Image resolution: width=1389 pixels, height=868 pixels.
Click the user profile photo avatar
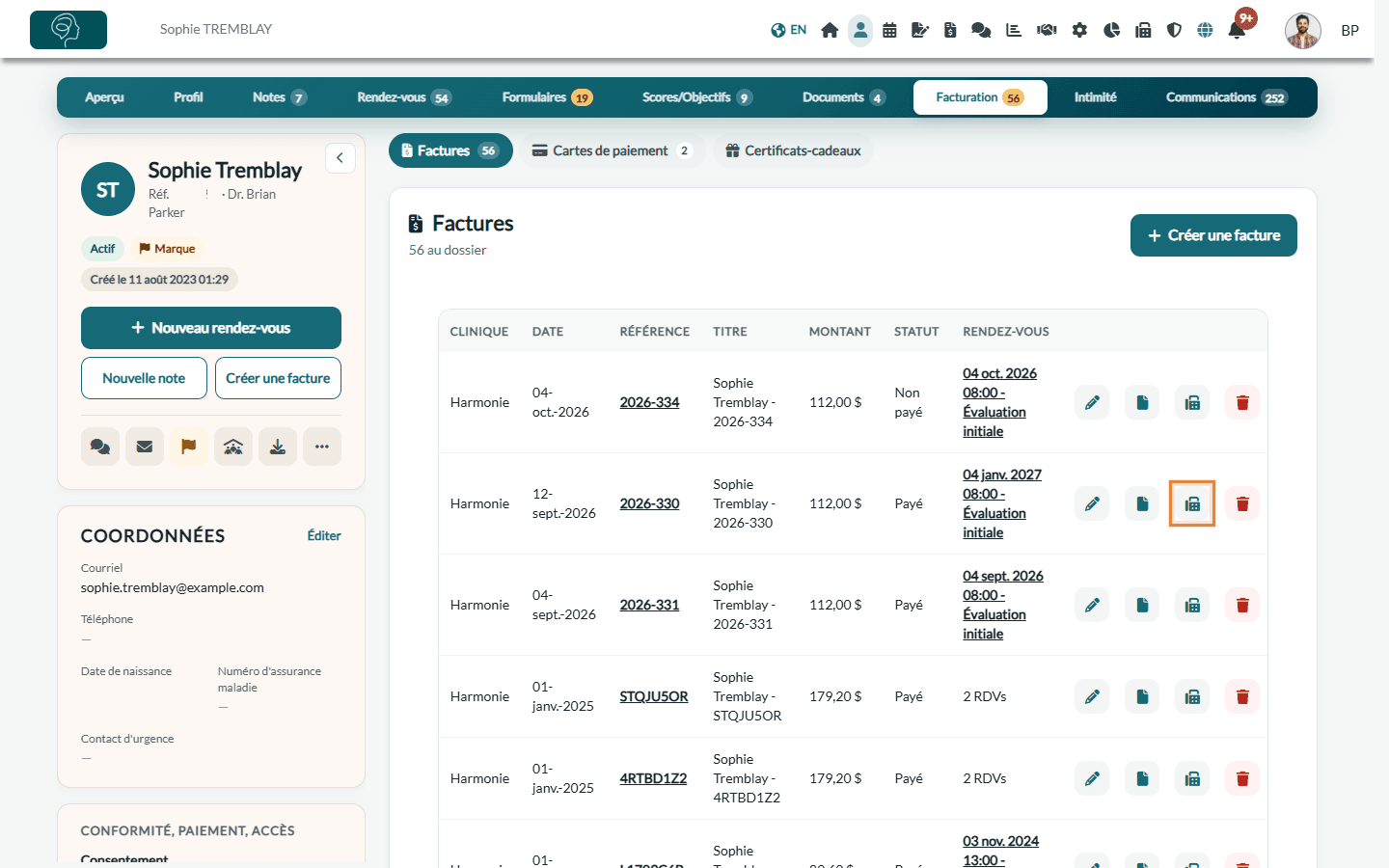point(1303,30)
